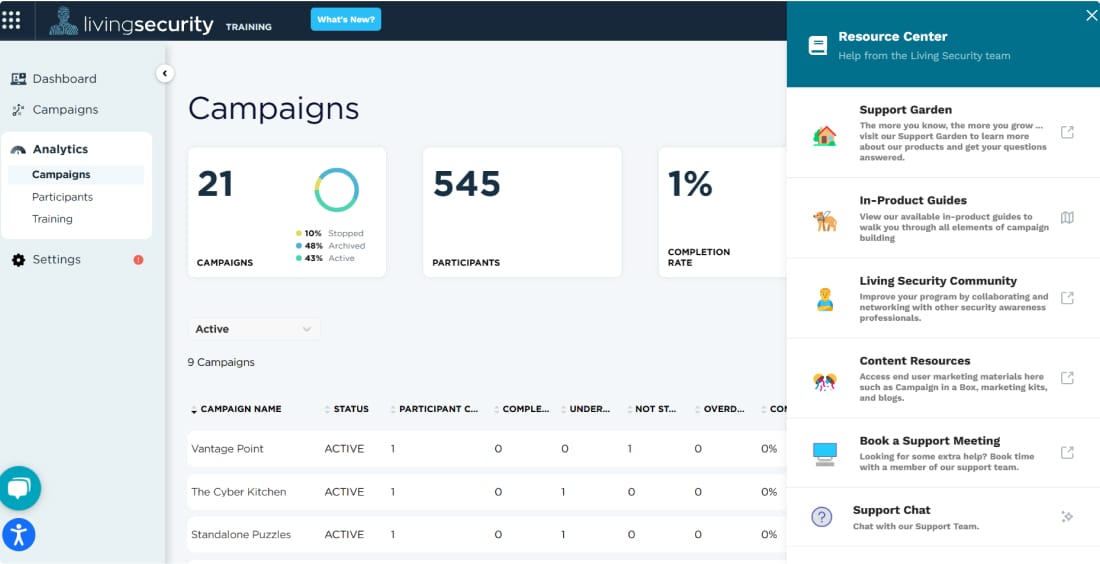The width and height of the screenshot is (1100, 564).
Task: Close the Resource Center panel
Action: pyautogui.click(x=1092, y=15)
